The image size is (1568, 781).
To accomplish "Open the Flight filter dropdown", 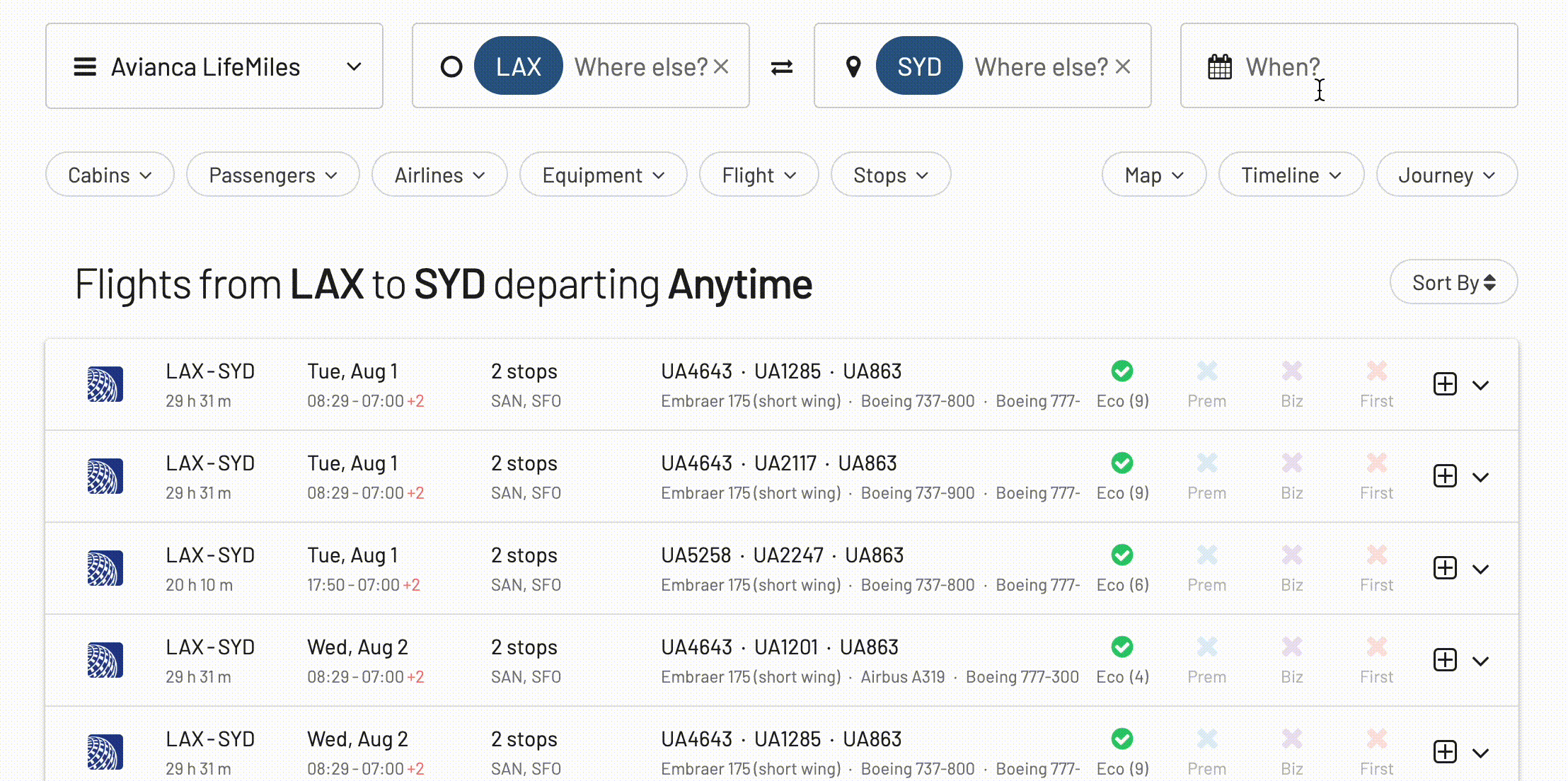I will (759, 175).
